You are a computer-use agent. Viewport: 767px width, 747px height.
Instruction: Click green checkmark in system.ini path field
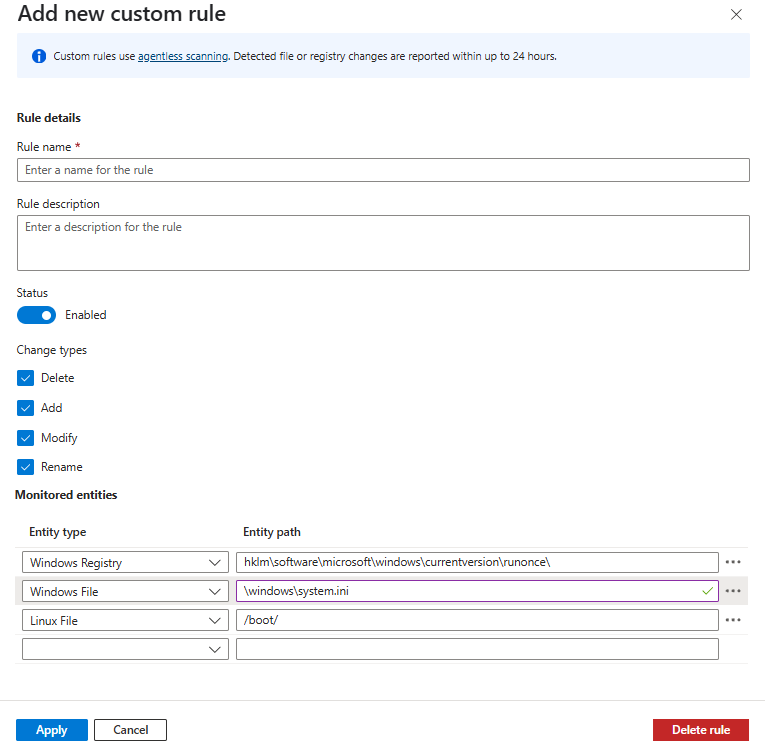click(708, 591)
